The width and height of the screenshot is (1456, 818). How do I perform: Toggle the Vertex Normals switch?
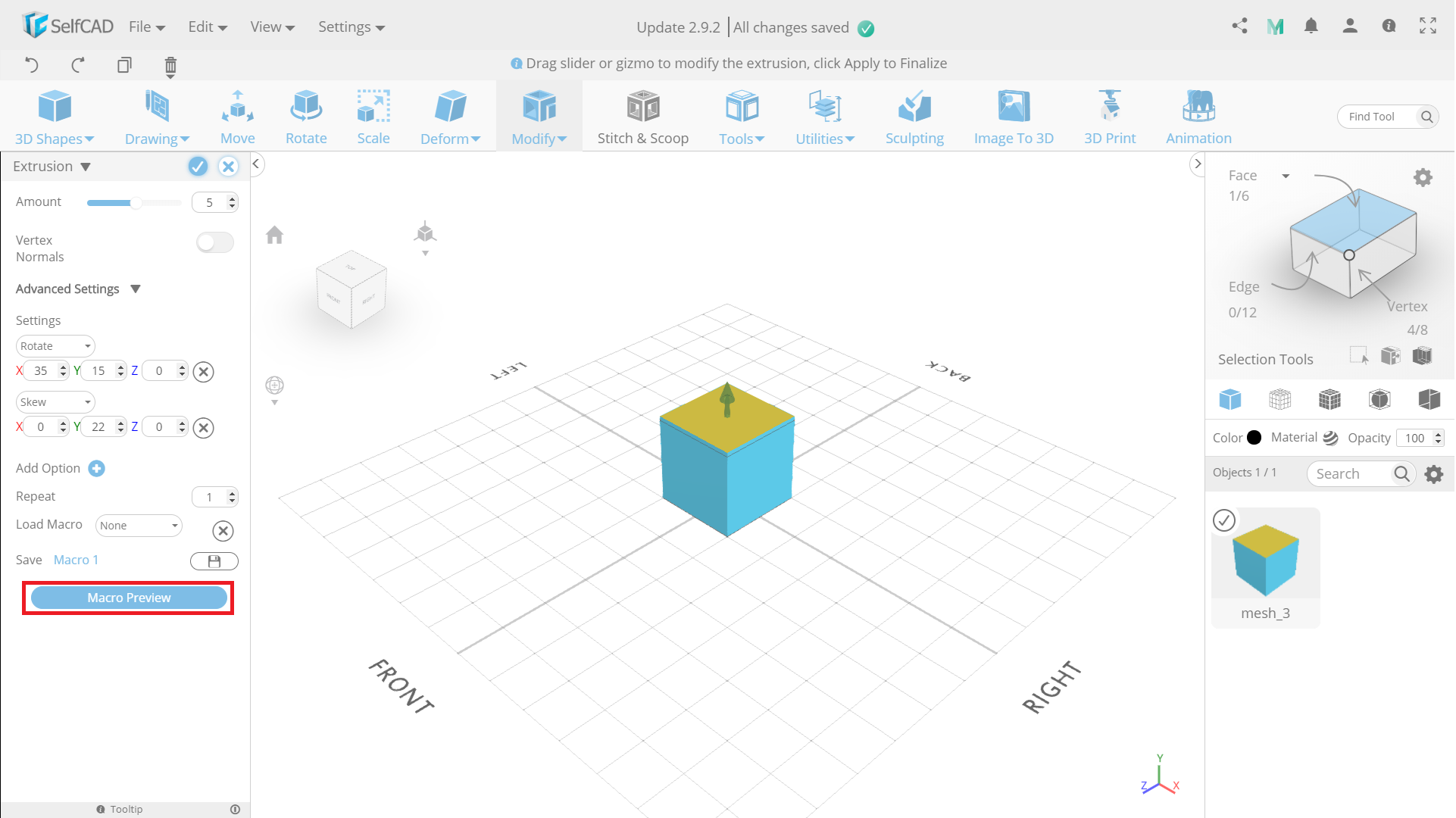pyautogui.click(x=214, y=242)
